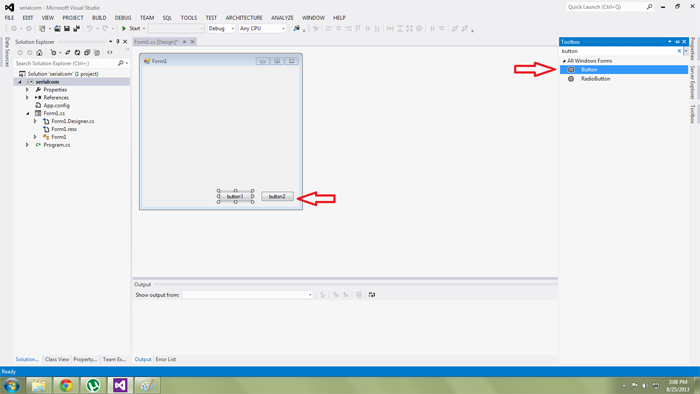Clear the Toolbox search text
700x394 pixels.
679,51
